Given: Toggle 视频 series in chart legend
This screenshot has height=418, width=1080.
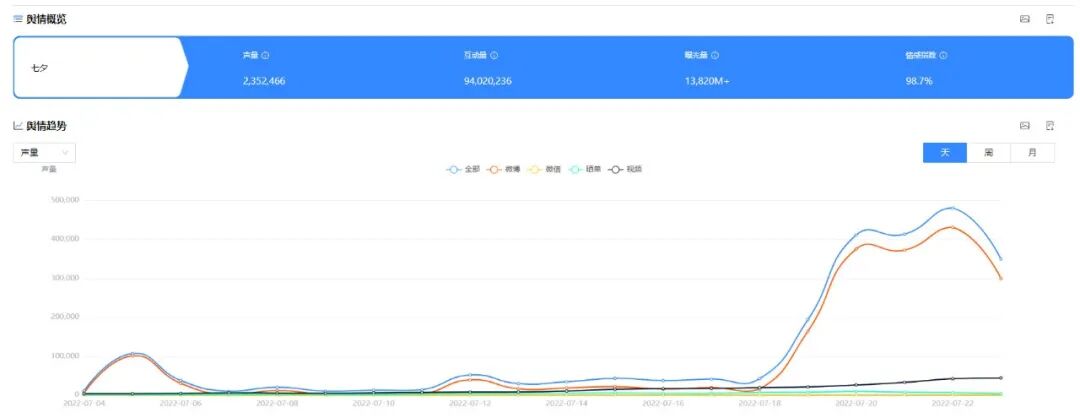Looking at the screenshot, I should point(625,169).
